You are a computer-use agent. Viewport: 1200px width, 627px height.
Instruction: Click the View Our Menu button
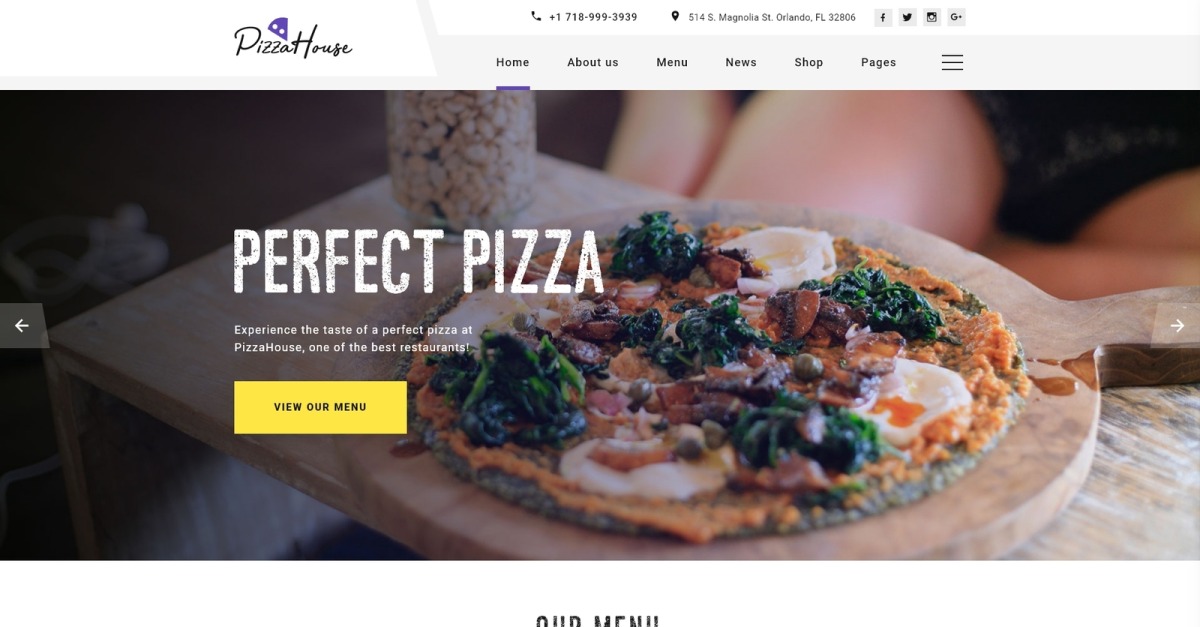click(320, 407)
